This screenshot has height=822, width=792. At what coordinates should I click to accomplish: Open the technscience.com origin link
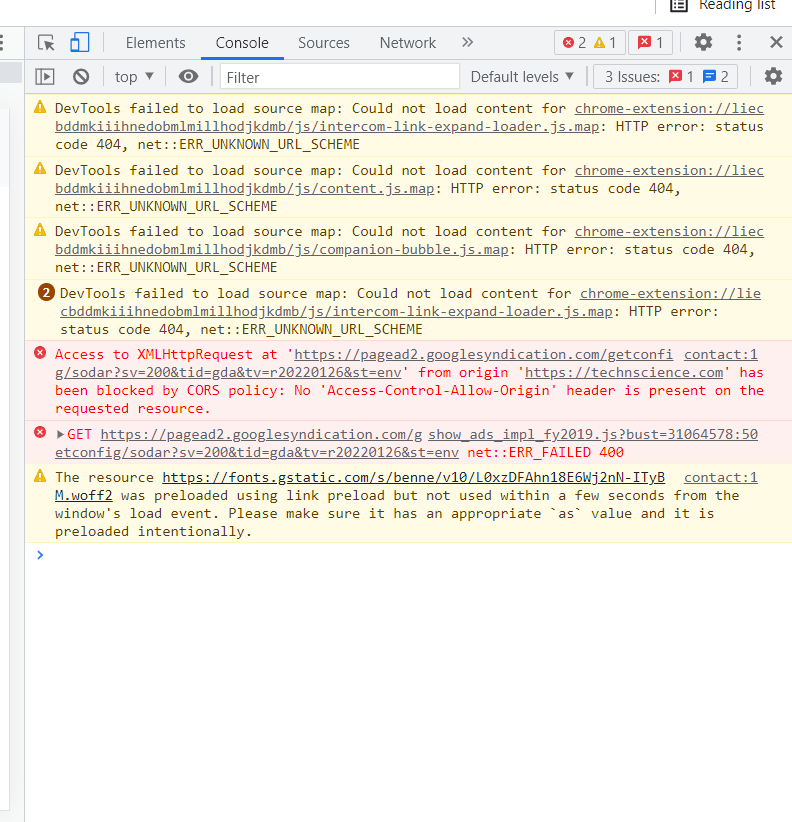point(624,373)
